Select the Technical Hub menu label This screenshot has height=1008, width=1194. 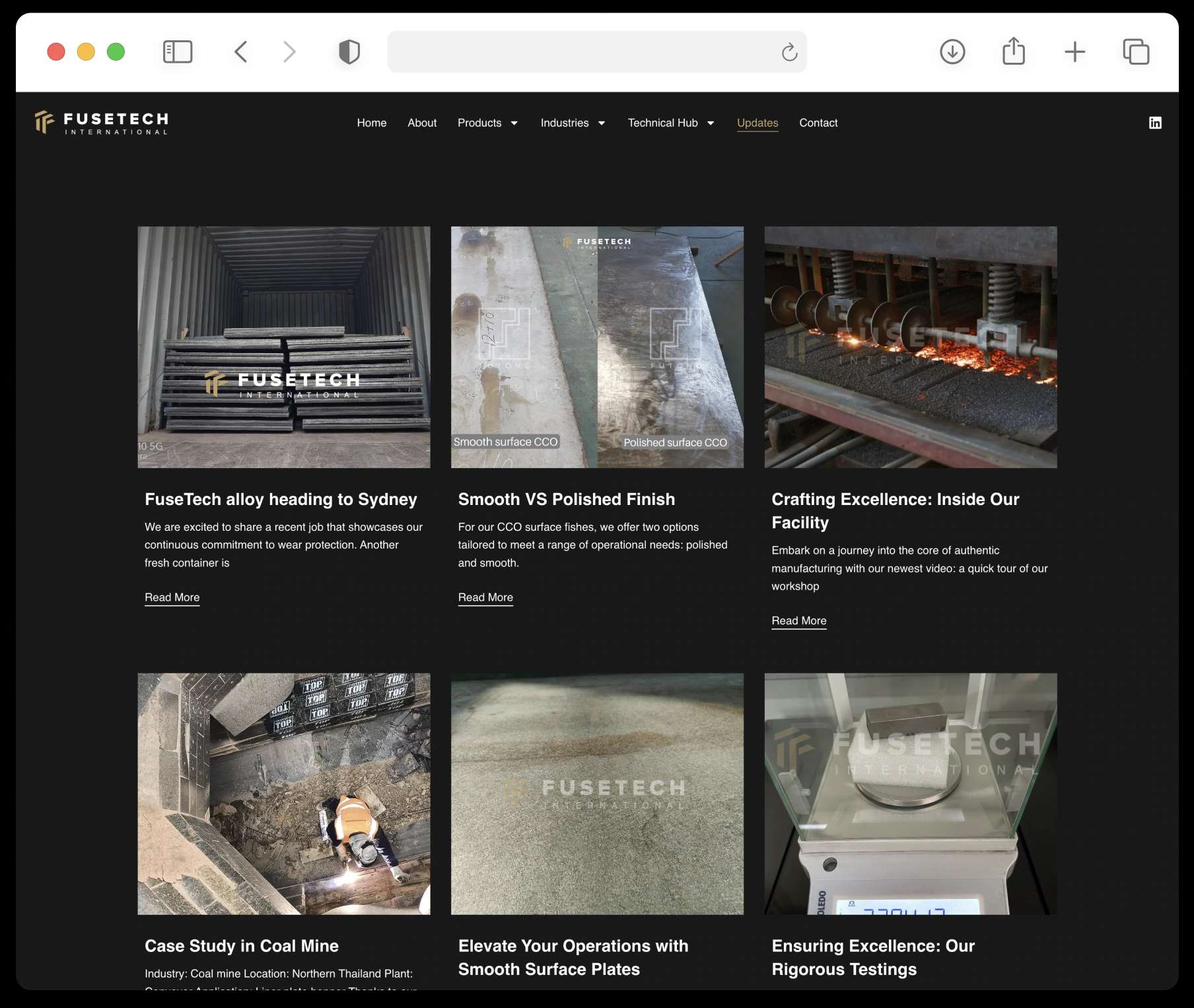click(x=662, y=123)
